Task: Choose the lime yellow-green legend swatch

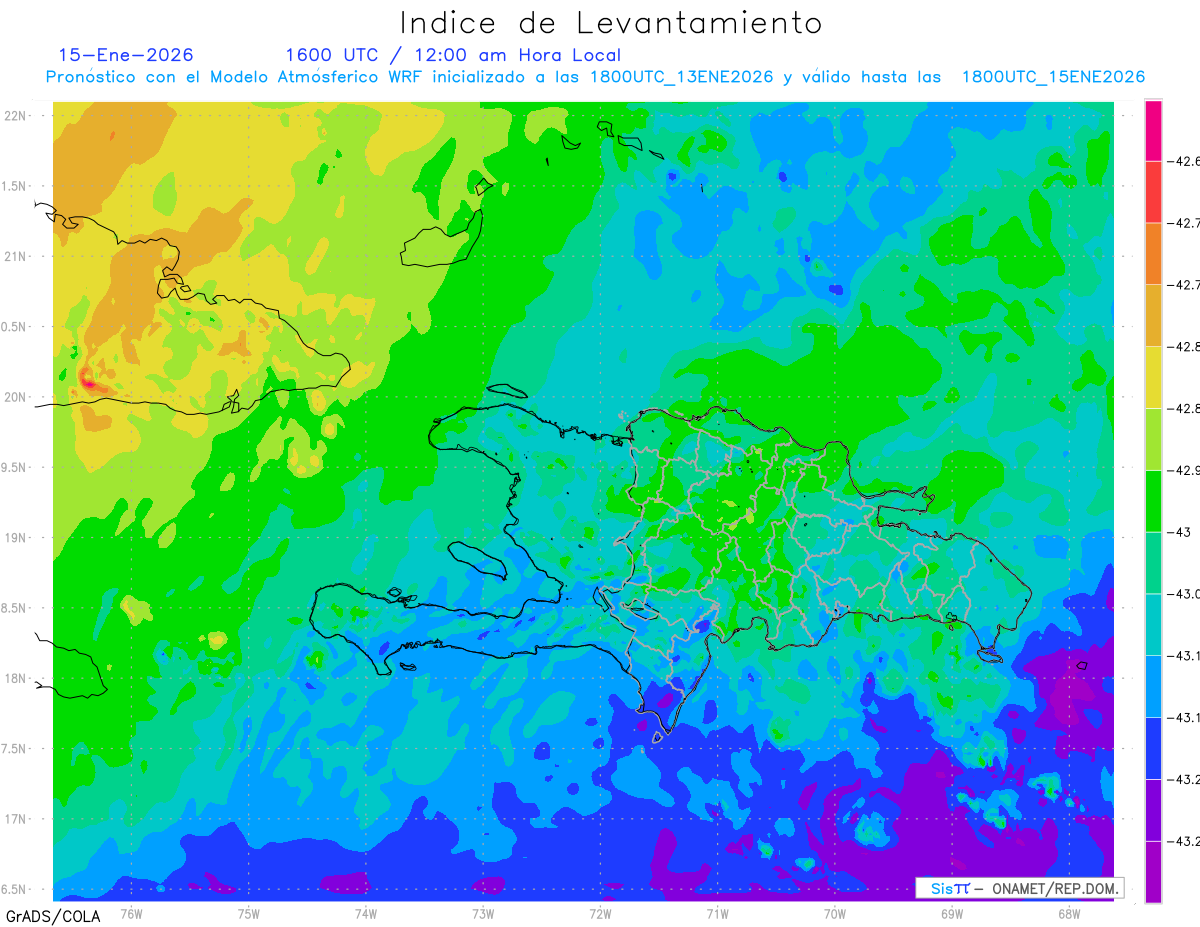Action: tap(1153, 439)
